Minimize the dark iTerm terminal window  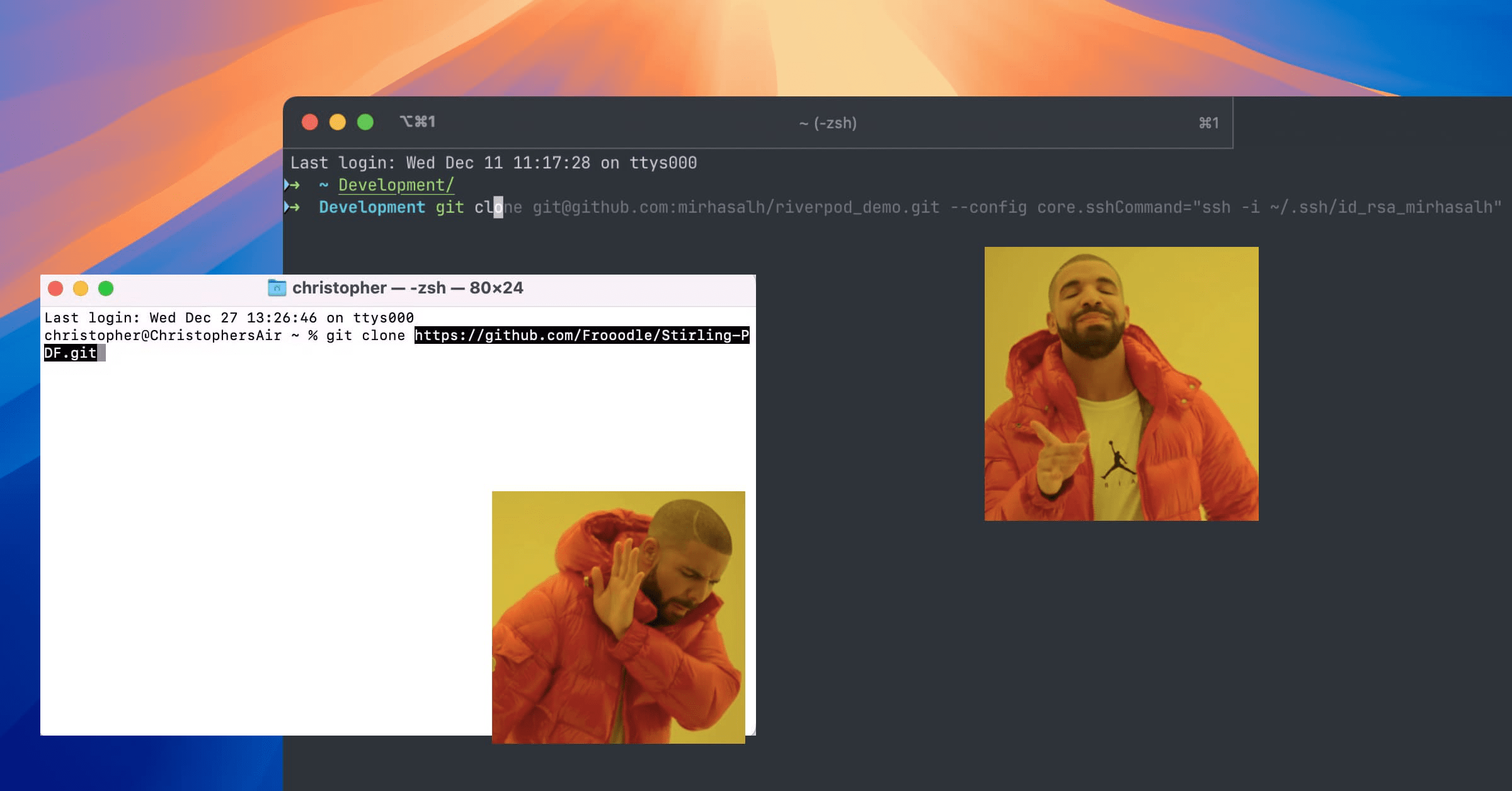[x=338, y=122]
